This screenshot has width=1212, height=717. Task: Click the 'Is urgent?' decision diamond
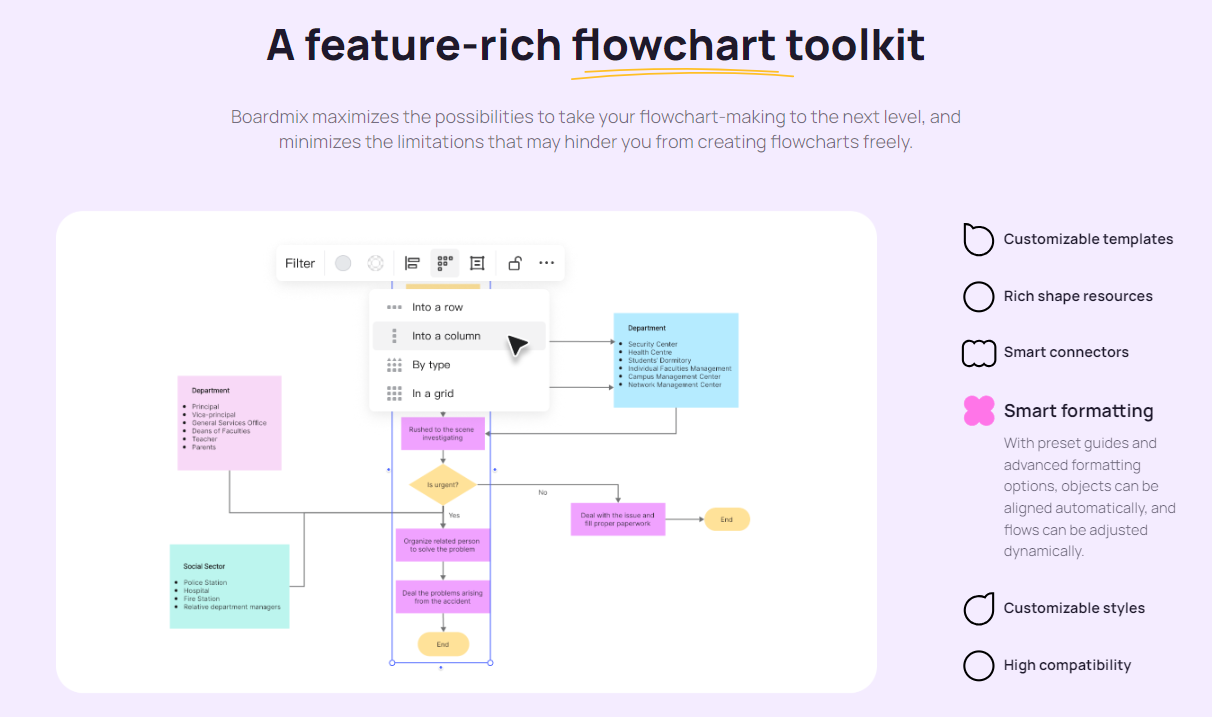pos(443,484)
